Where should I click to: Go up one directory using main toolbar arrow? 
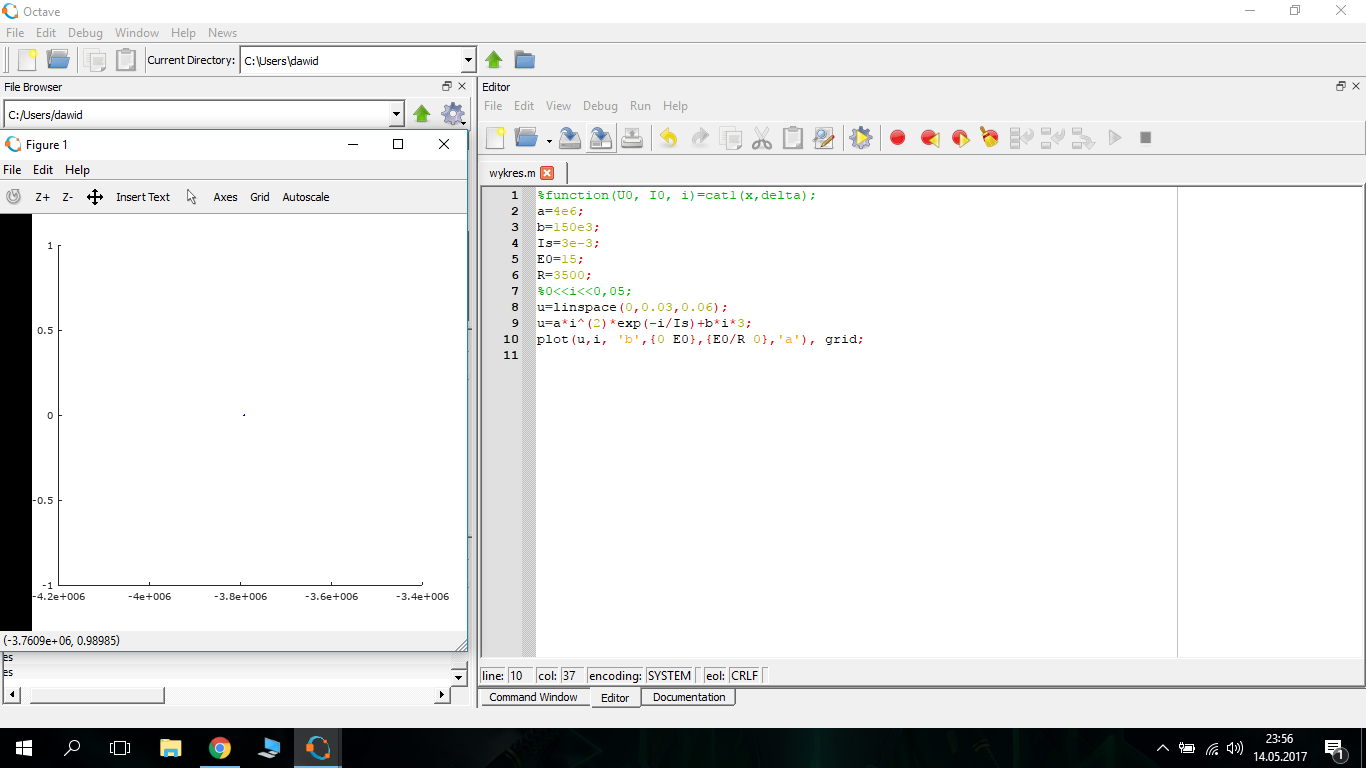pos(494,60)
